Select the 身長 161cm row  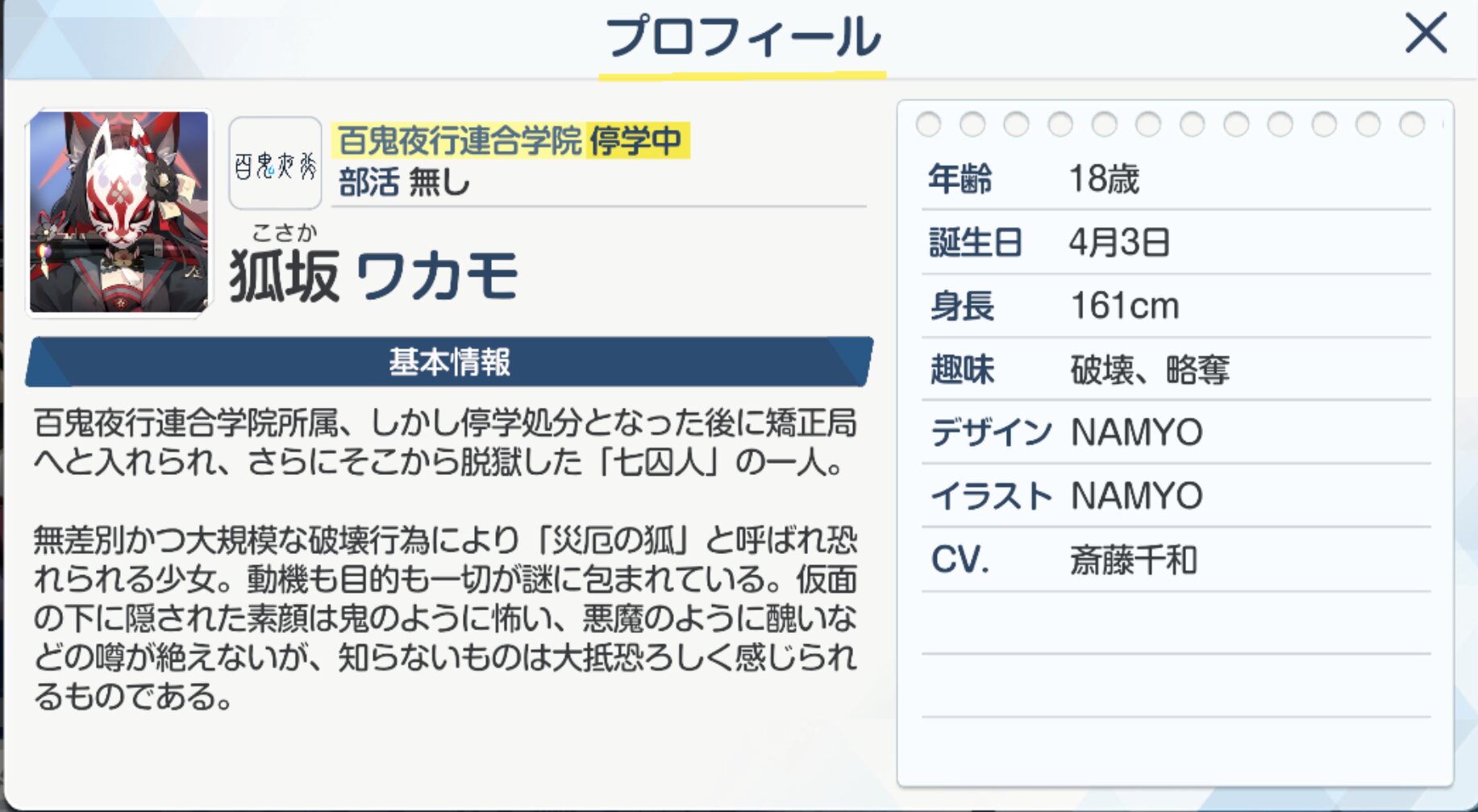pyautogui.click(x=1175, y=306)
